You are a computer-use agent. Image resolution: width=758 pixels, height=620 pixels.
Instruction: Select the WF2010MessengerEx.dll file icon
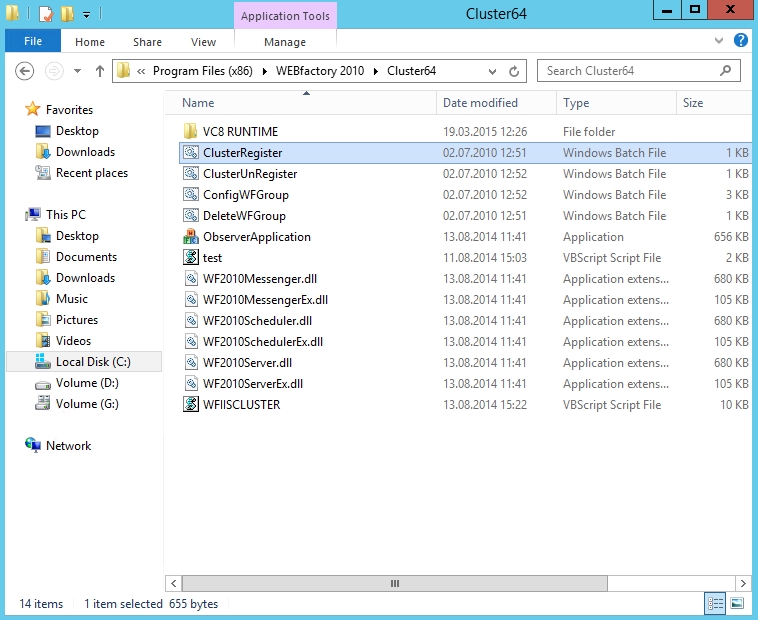[190, 300]
